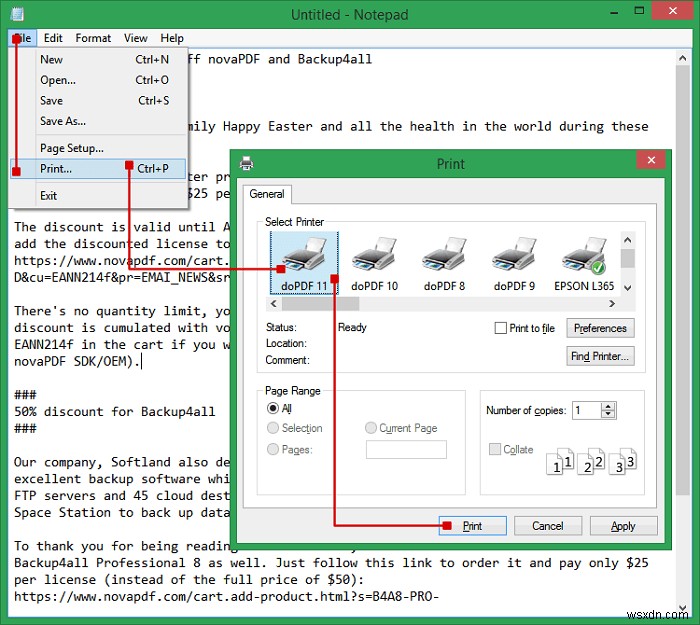Click the text "50% discount for Backup4all"

pyautogui.click(x=115, y=411)
